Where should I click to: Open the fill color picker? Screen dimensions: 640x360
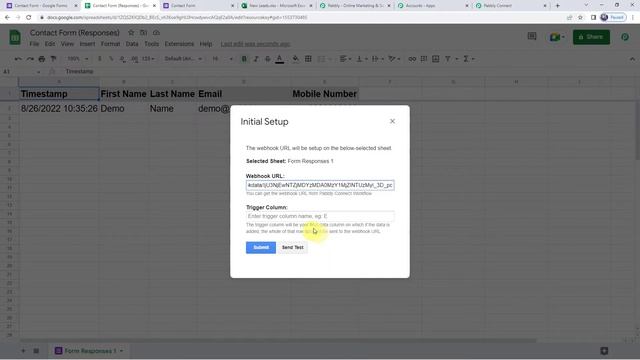pos(296,59)
